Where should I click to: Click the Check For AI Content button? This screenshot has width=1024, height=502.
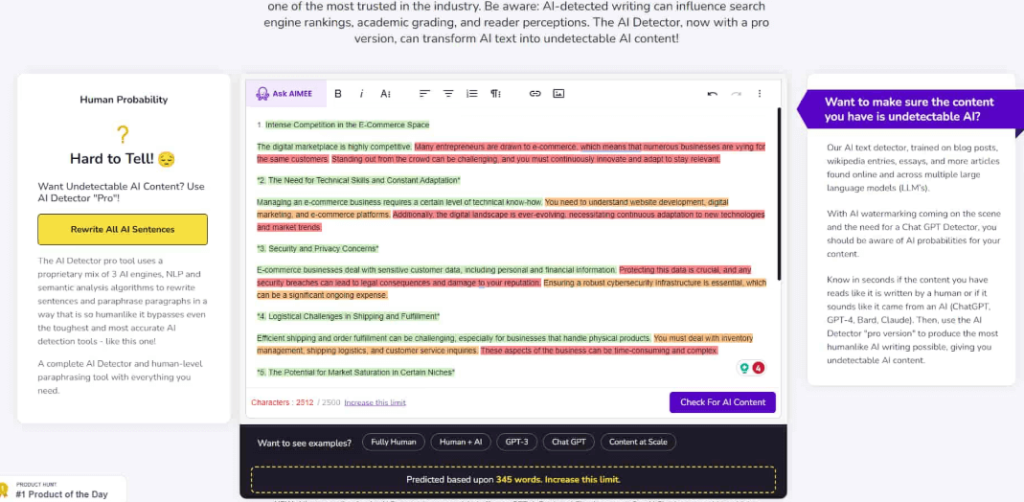tap(722, 402)
